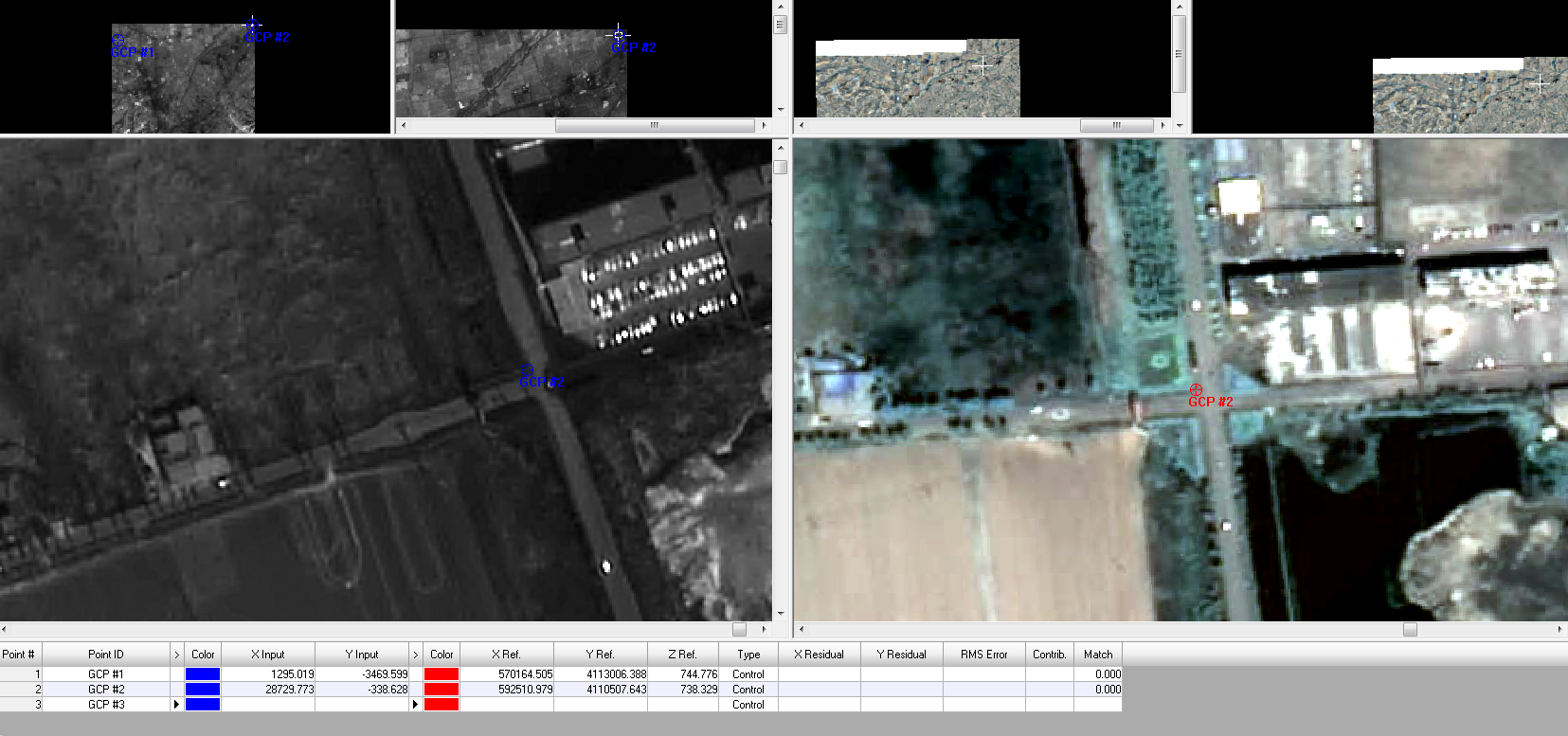The image size is (1568, 736).
Task: Click the red reference color swatch for GCP #1
Action: tap(442, 674)
